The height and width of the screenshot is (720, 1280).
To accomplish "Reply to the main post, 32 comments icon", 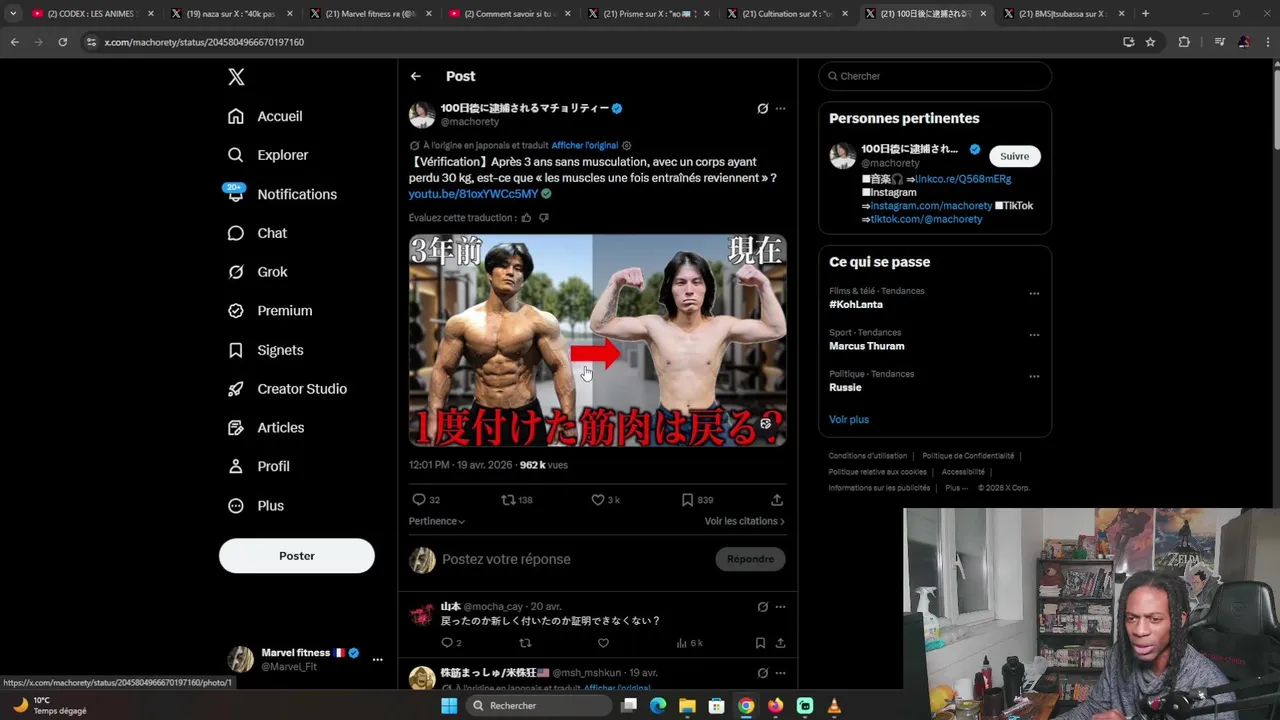I will (425, 500).
